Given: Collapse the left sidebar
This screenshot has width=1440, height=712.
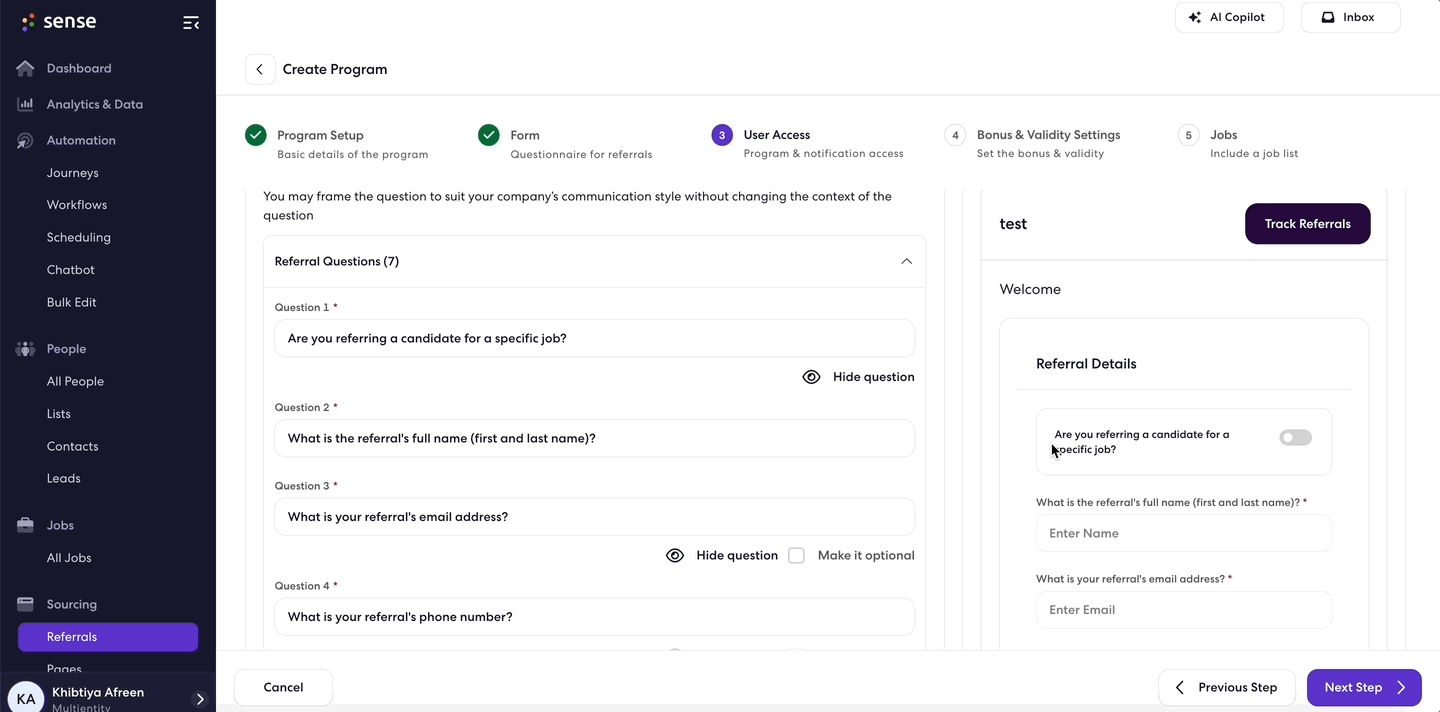Looking at the screenshot, I should click(191, 22).
